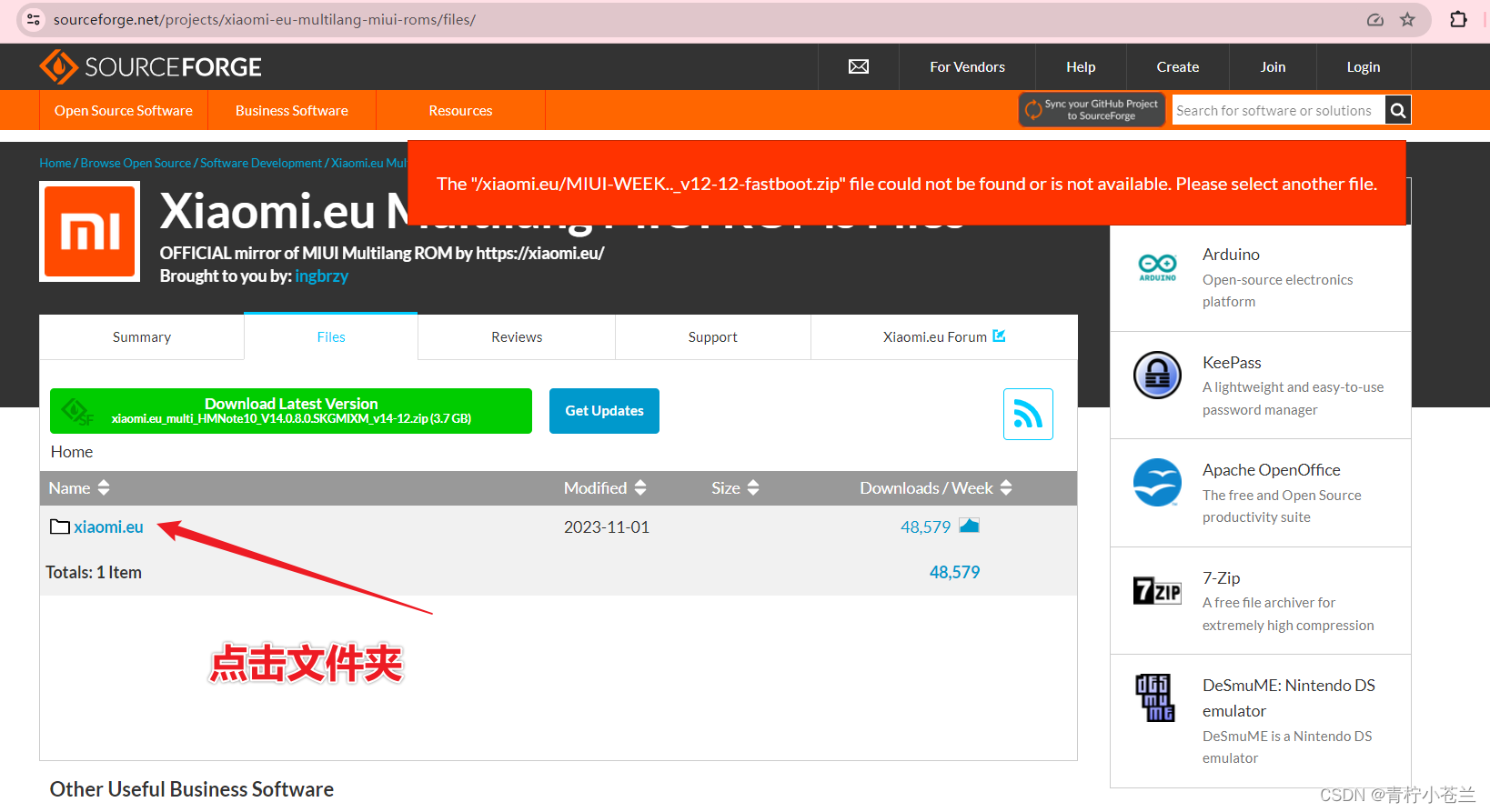Screen dimensions: 1490x812
Task: Switch to the Summary tab
Action: [142, 337]
